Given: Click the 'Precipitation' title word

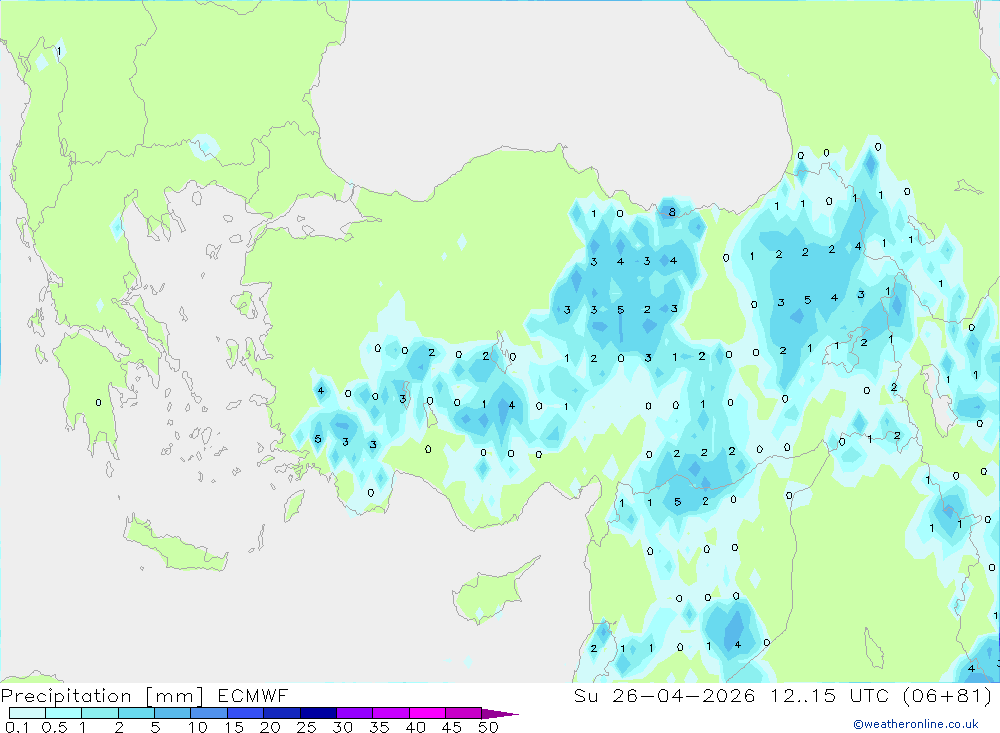Looking at the screenshot, I should click(66, 696).
